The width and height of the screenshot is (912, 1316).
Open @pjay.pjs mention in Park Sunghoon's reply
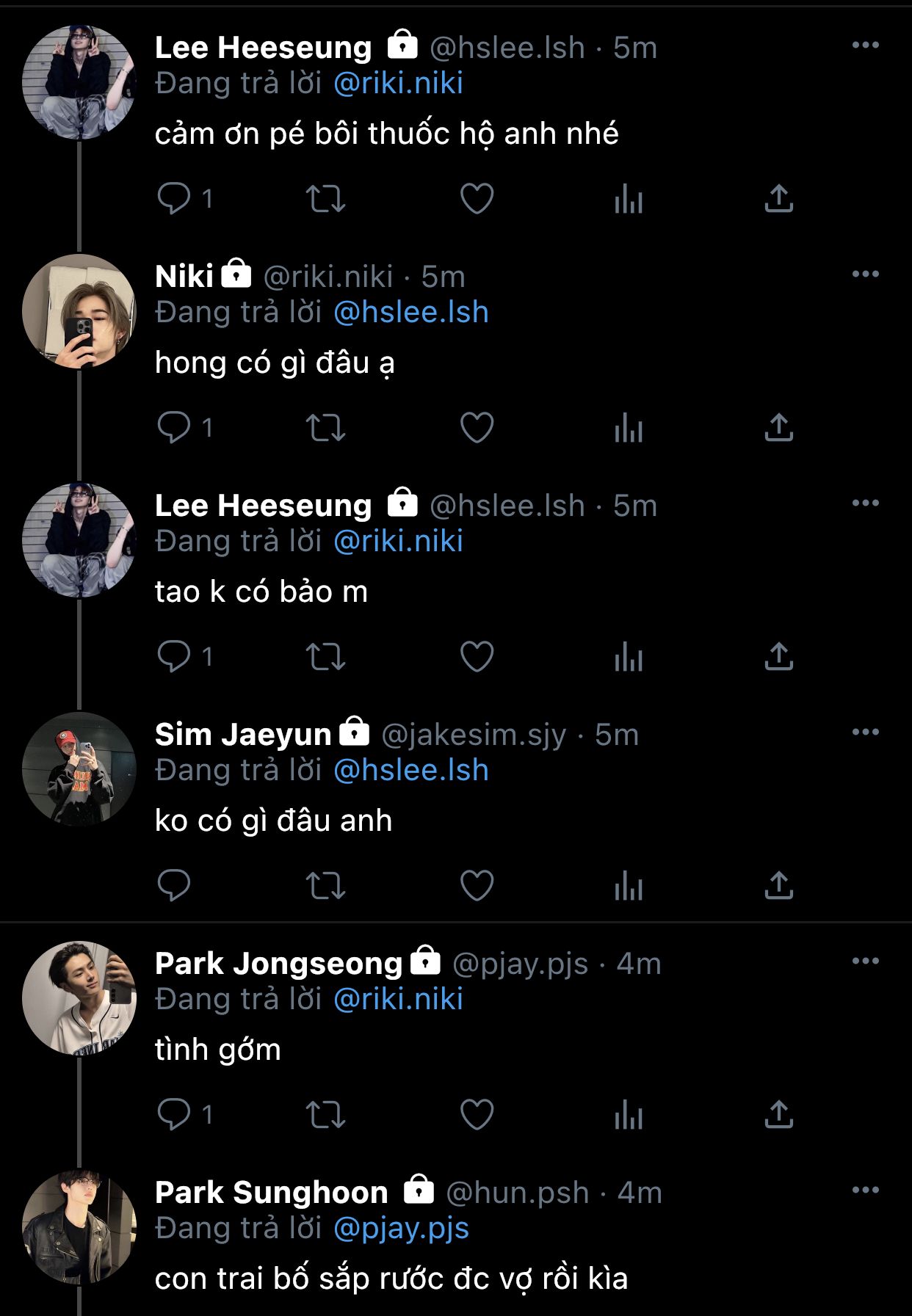coord(401,1229)
